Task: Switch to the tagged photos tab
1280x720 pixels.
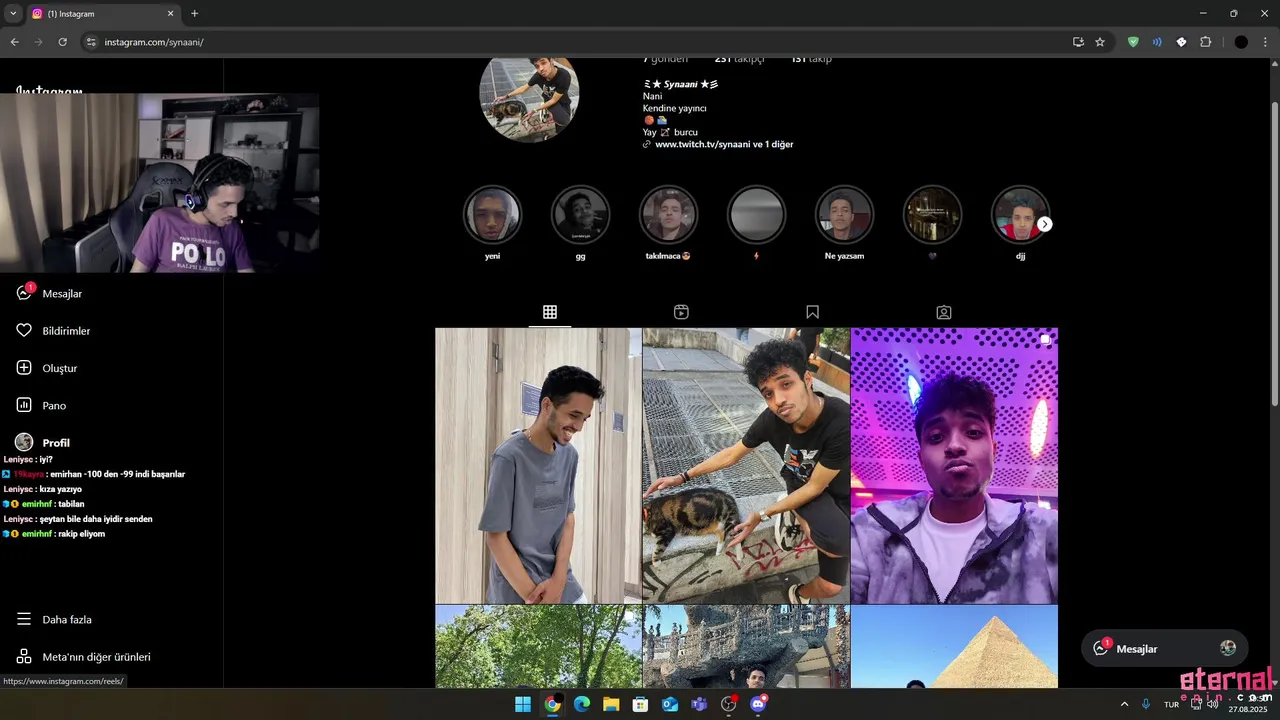Action: (x=944, y=312)
